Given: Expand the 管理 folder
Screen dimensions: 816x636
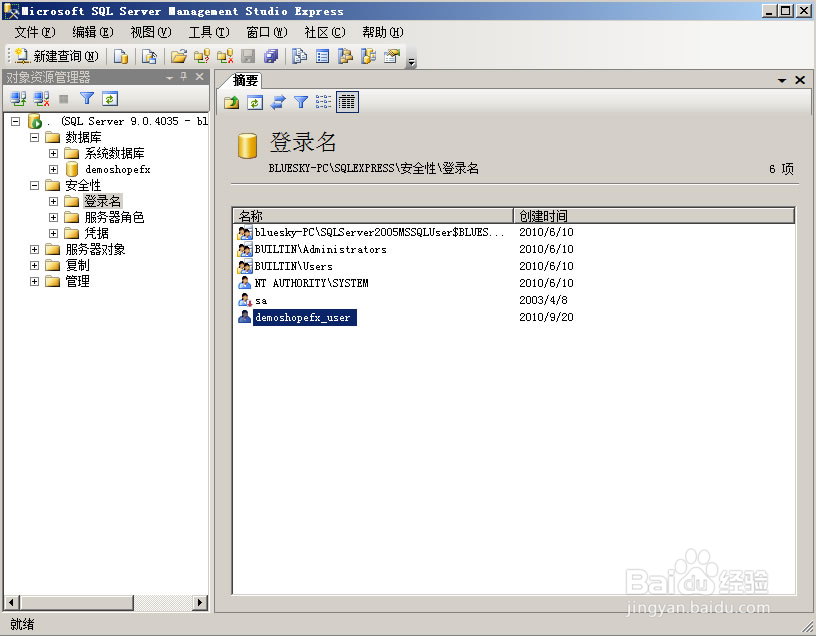Looking at the screenshot, I should pyautogui.click(x=34, y=282).
